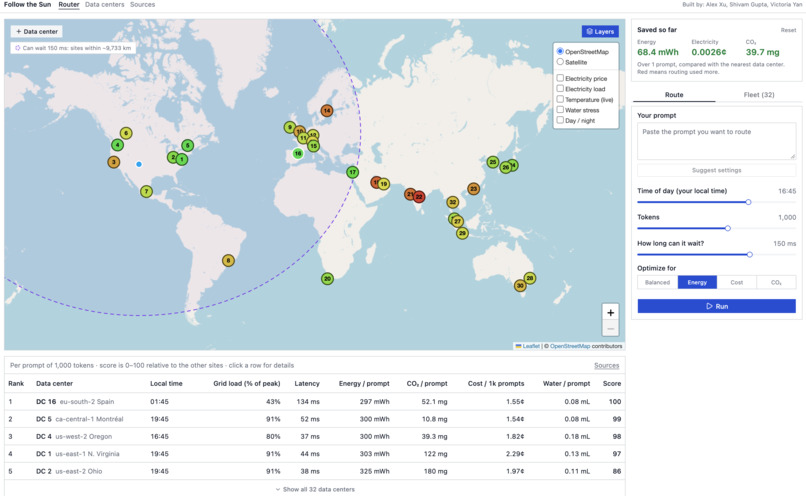This screenshot has width=806, height=496.
Task: Click red marker 22 in India
Action: tap(419, 197)
